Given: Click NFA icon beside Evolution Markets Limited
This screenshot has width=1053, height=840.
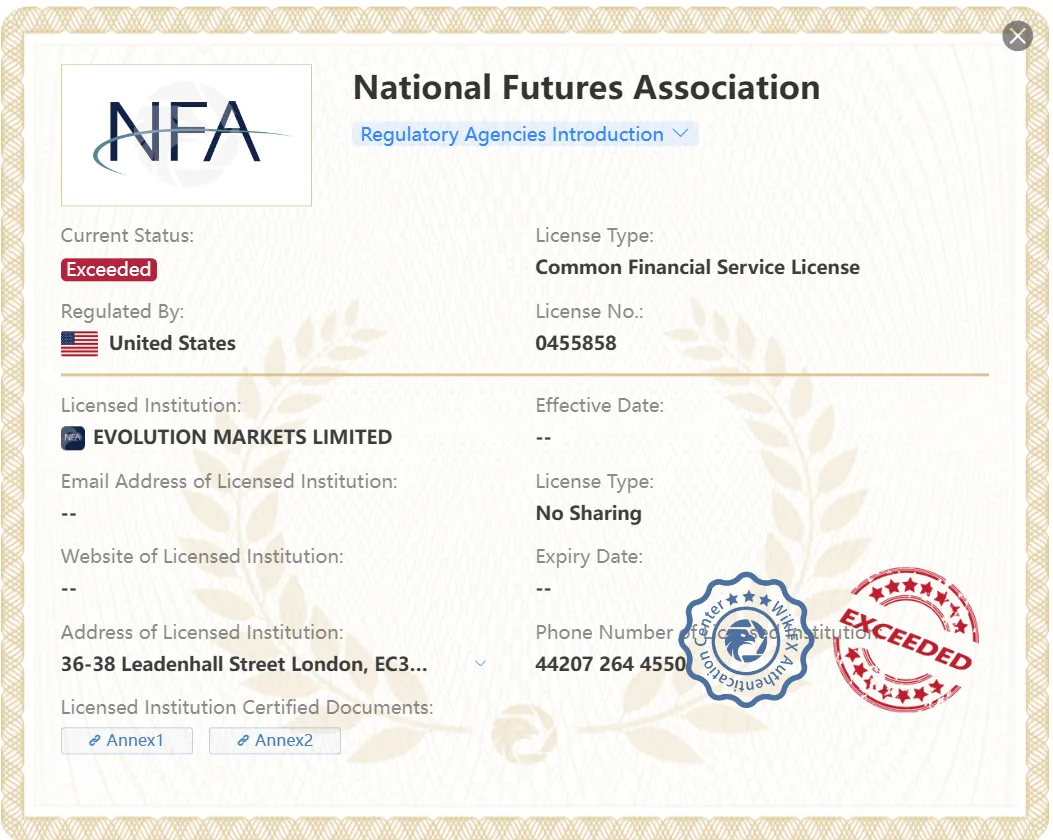Looking at the screenshot, I should pos(73,438).
